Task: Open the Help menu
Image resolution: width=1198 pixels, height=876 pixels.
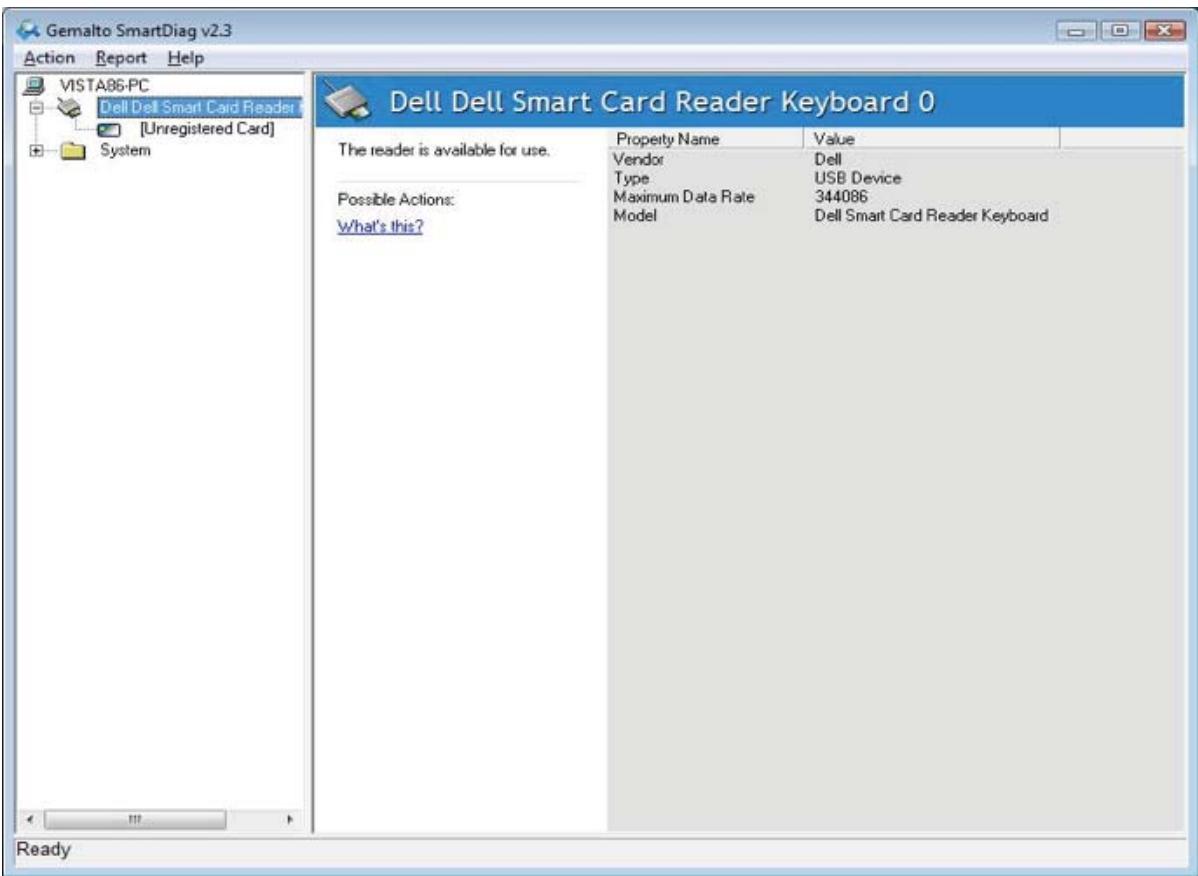Action: pyautogui.click(x=186, y=58)
